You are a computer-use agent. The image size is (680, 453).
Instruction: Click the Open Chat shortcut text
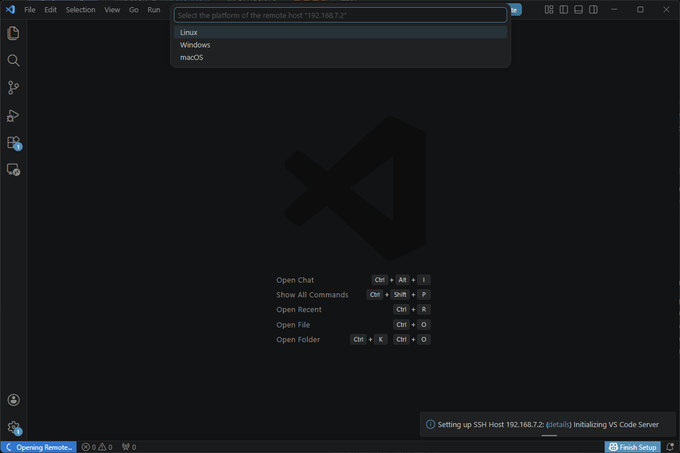(295, 280)
